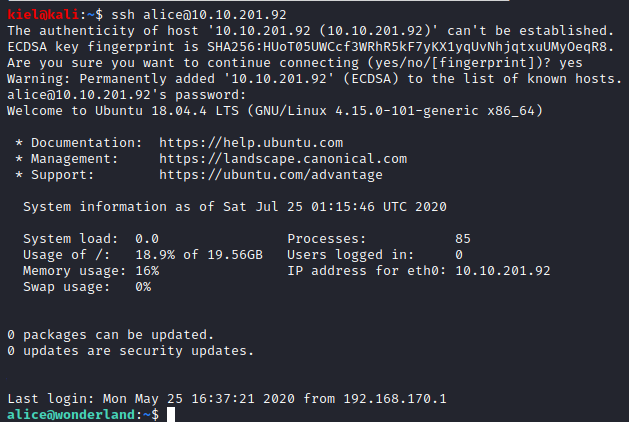The height and width of the screenshot is (422, 629).
Task: Click the Swap usage 0% value
Action: click(143, 287)
